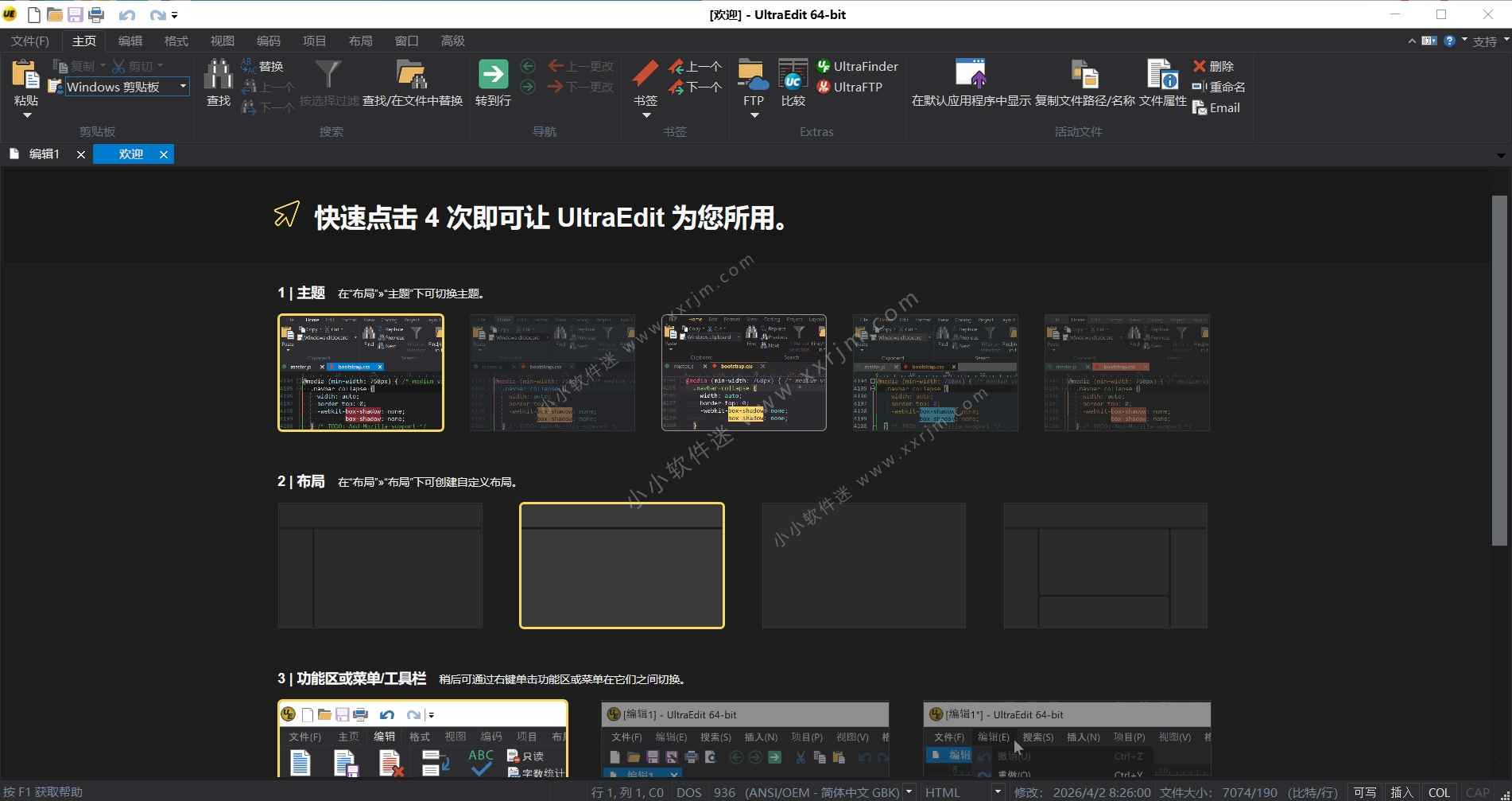This screenshot has height=801, width=1512.
Task: Click the Email button in active file group
Action: pyautogui.click(x=1216, y=107)
